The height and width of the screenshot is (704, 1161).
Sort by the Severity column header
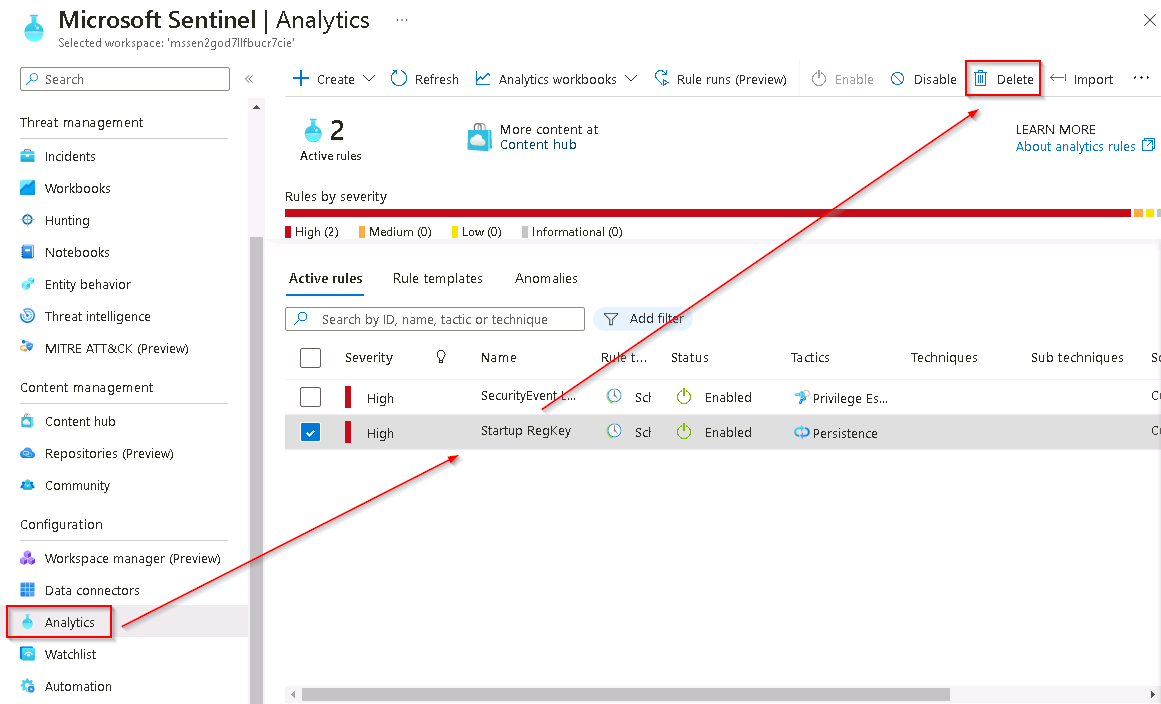(369, 358)
